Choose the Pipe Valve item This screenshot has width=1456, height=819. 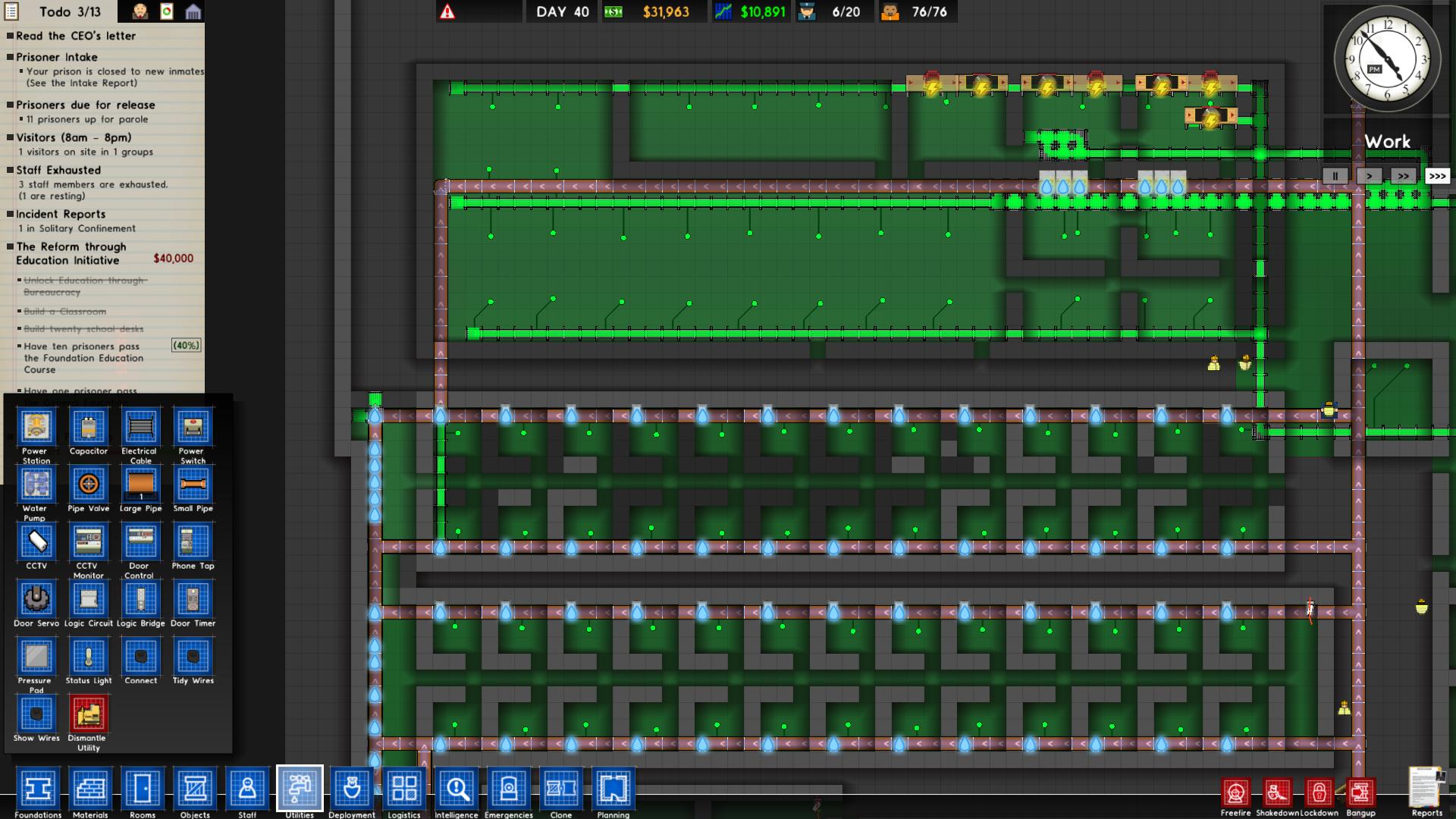(x=89, y=484)
